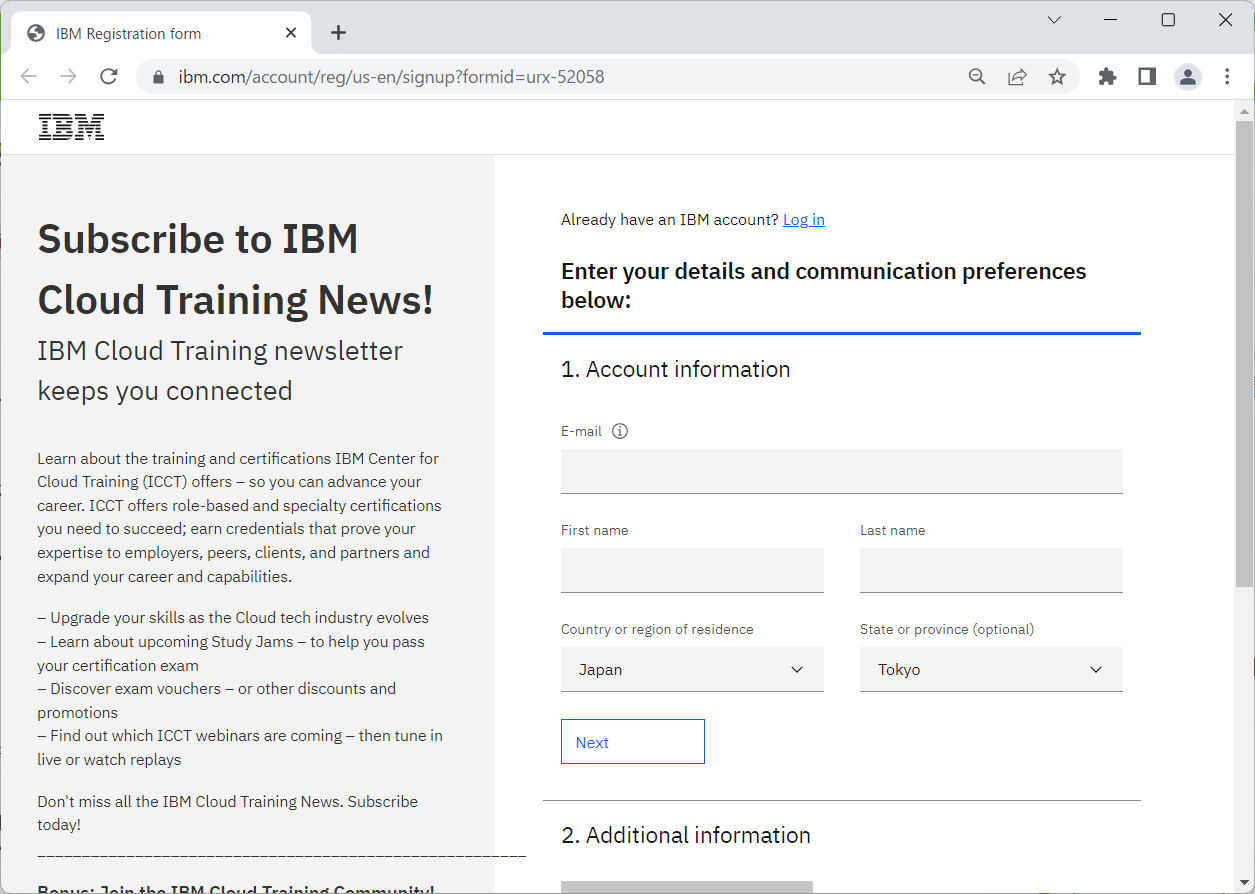Reload the registration page

point(108,76)
